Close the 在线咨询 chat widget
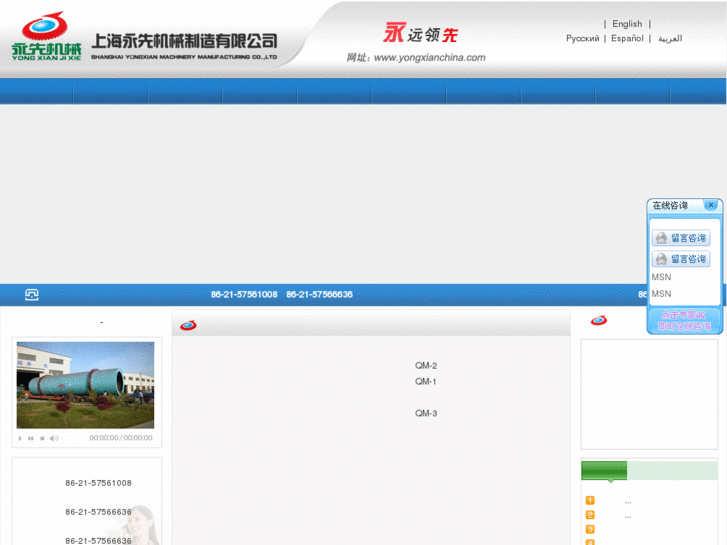Viewport: 727px width, 545px height. [711, 205]
